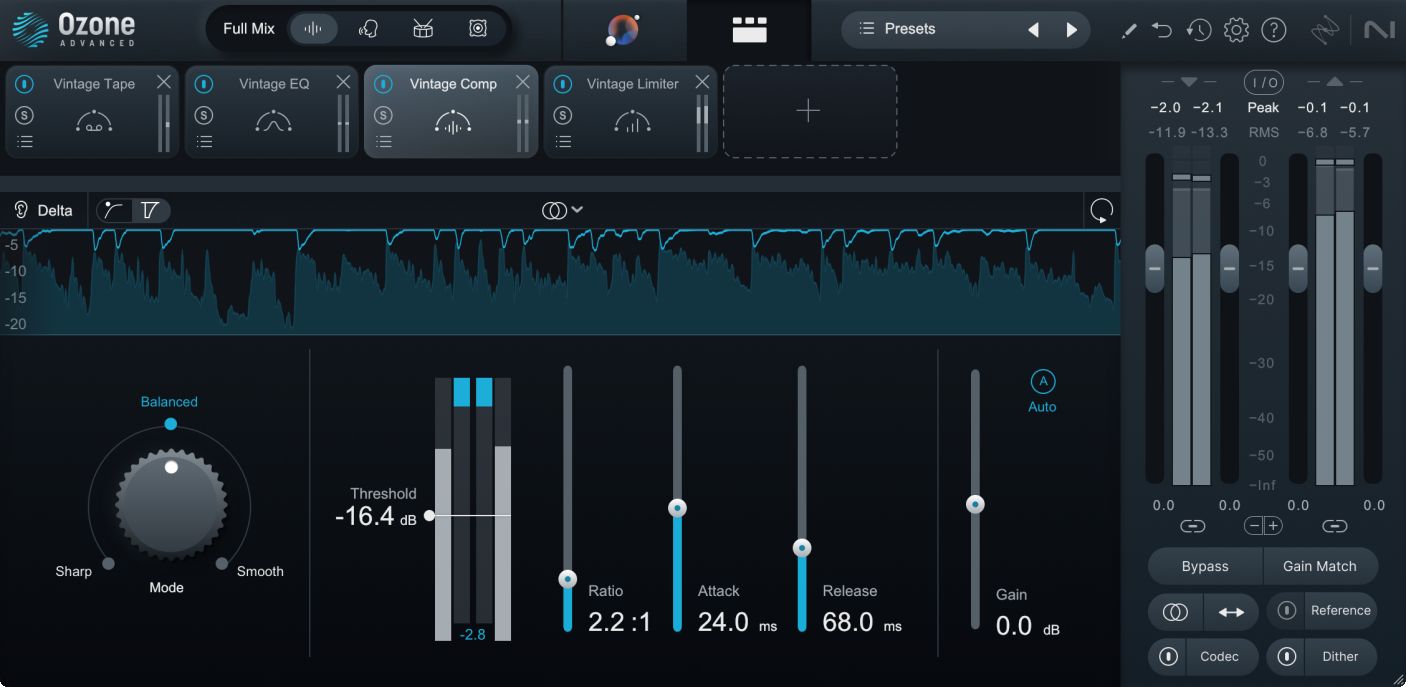
Task: Open Vintage Tape module preset list
Action: pyautogui.click(x=25, y=142)
